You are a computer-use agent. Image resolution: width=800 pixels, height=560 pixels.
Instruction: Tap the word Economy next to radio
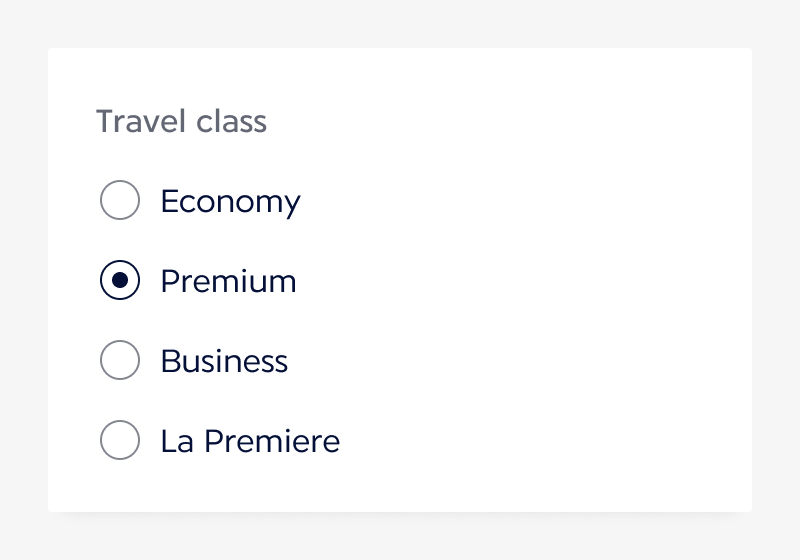point(230,202)
